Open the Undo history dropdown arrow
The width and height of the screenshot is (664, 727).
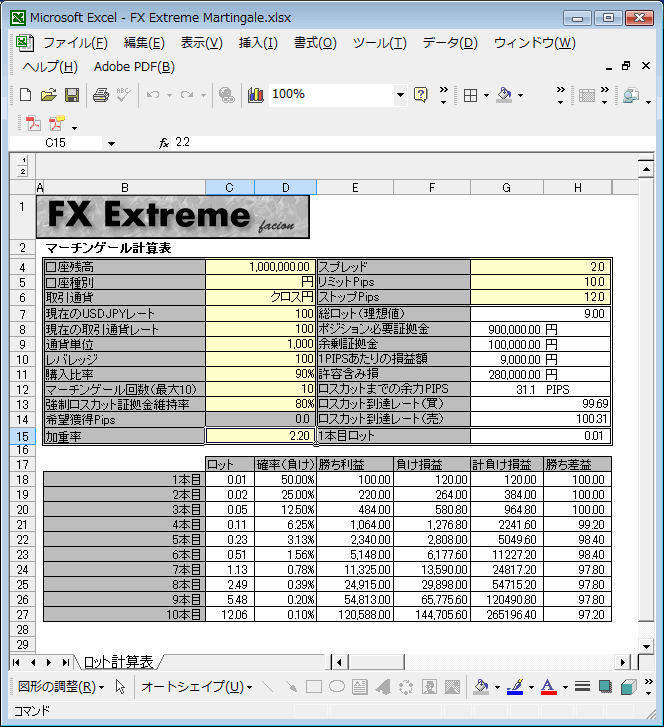tap(169, 96)
